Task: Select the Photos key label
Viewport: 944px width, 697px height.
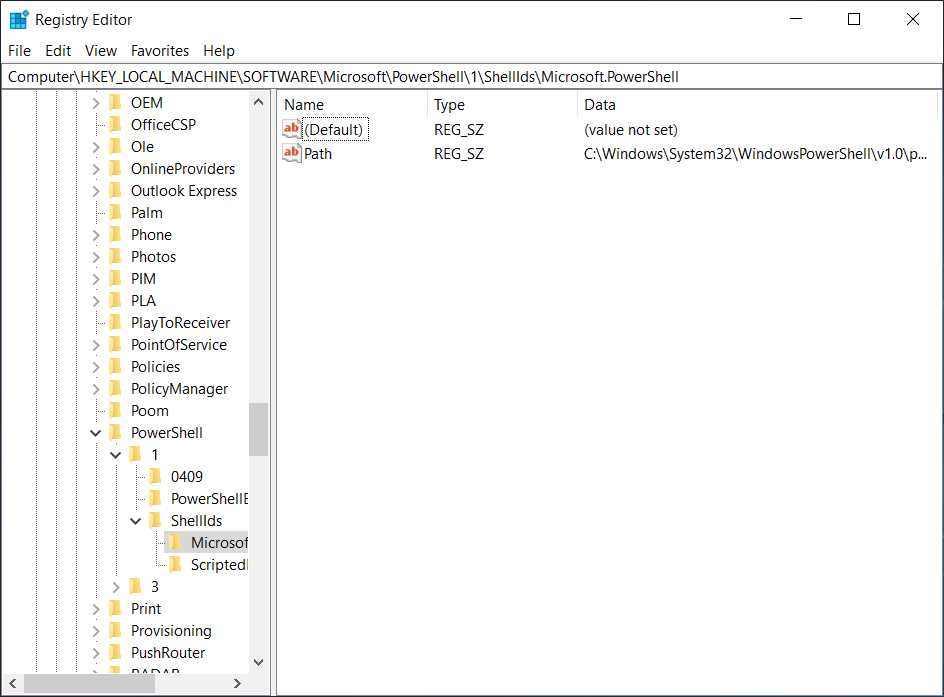Action: click(154, 256)
